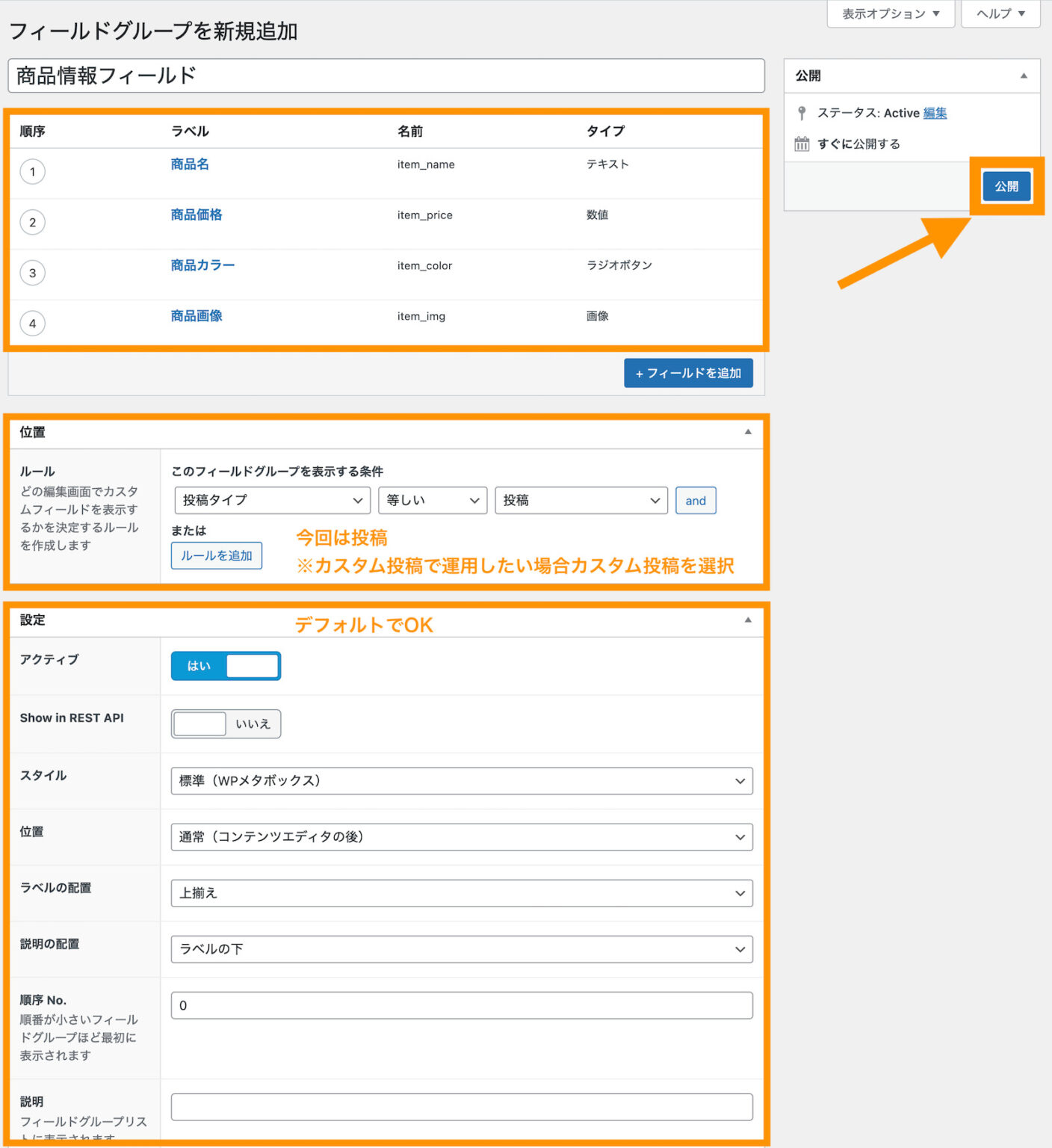Click the calendar icon next to すぐに公開する

click(x=802, y=143)
